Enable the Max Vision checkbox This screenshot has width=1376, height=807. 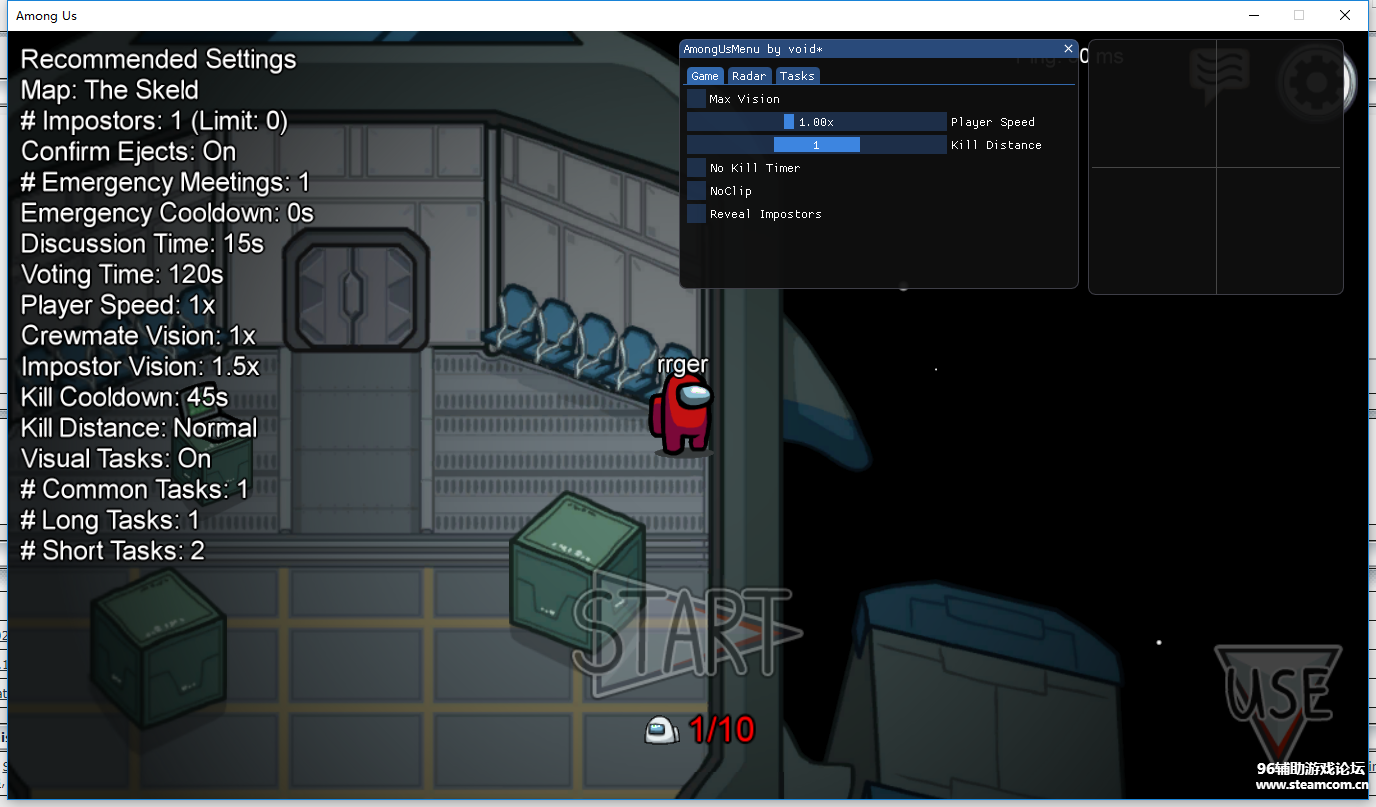(696, 99)
